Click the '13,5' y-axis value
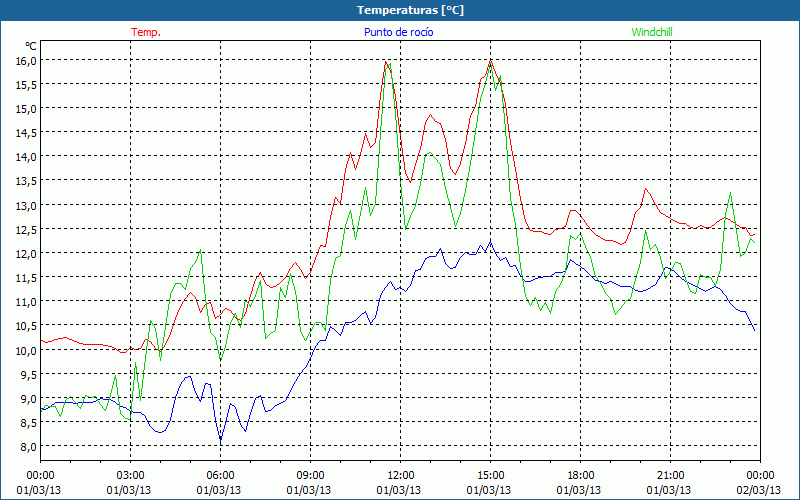 pos(27,181)
